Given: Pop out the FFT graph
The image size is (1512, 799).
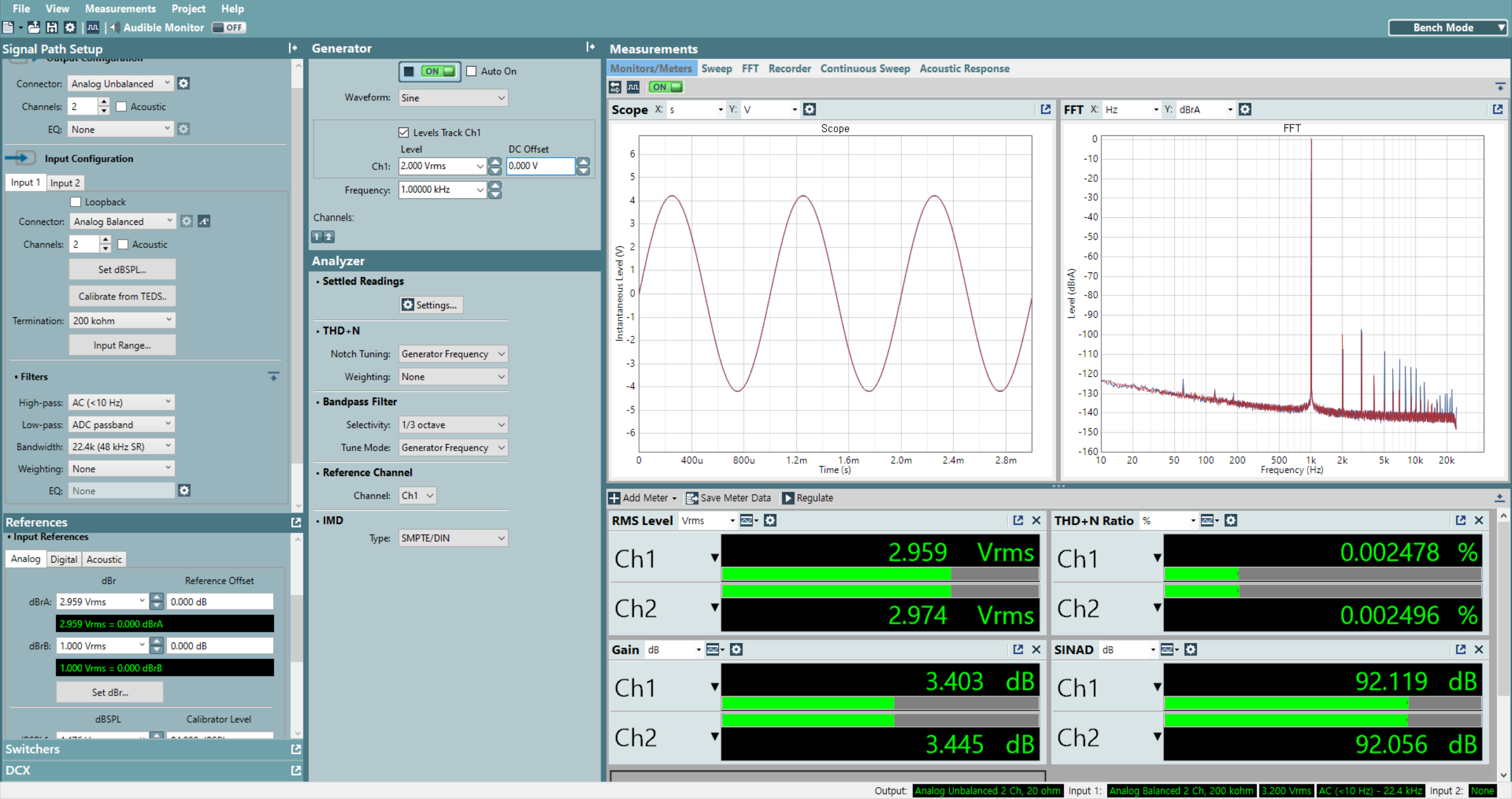Looking at the screenshot, I should point(1497,109).
